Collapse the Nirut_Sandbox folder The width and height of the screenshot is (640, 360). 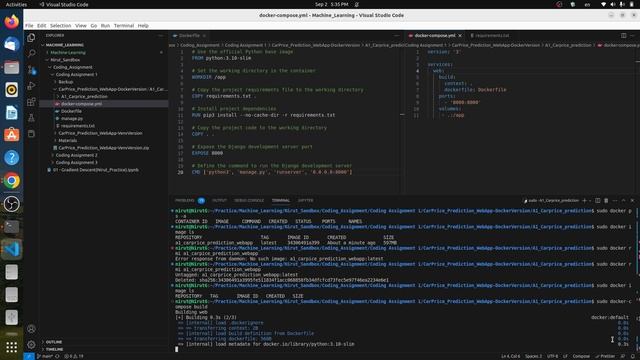pyautogui.click(x=65, y=60)
